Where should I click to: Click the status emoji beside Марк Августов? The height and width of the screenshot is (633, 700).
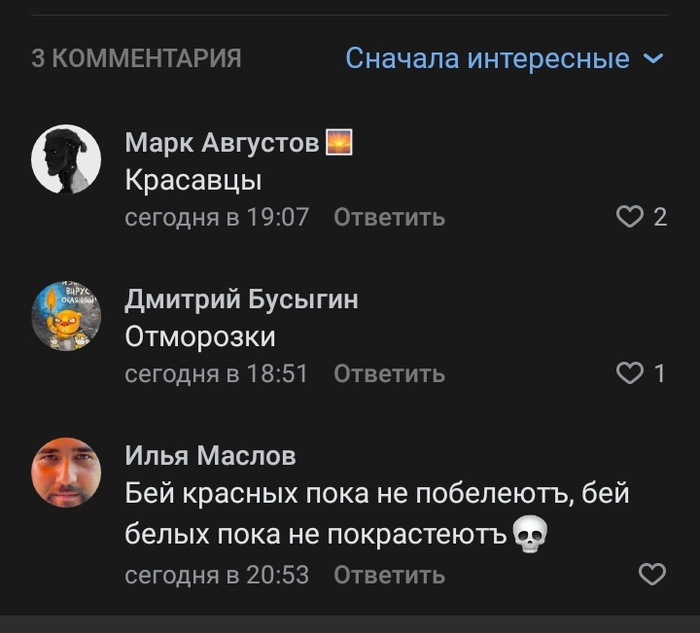(339, 144)
